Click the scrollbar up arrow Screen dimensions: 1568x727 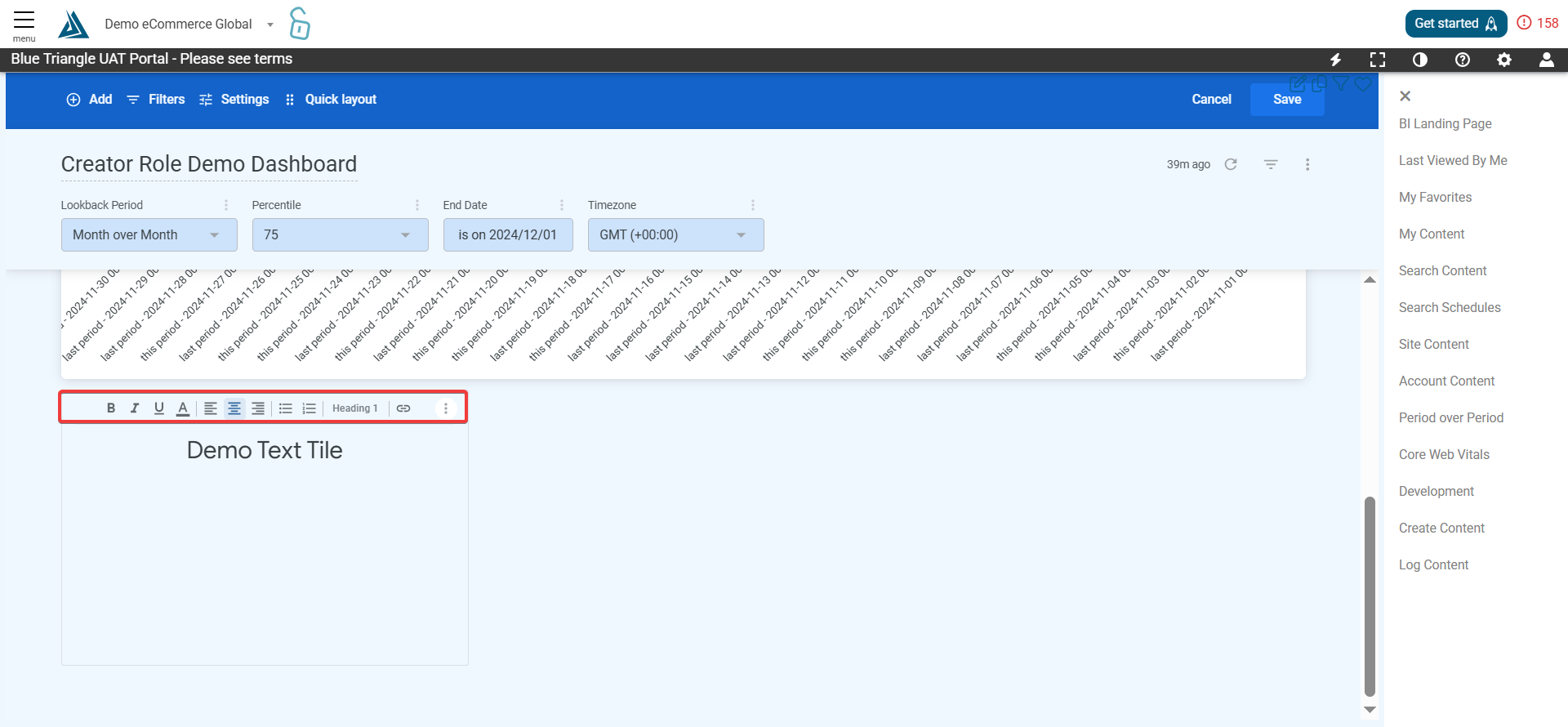1370,279
